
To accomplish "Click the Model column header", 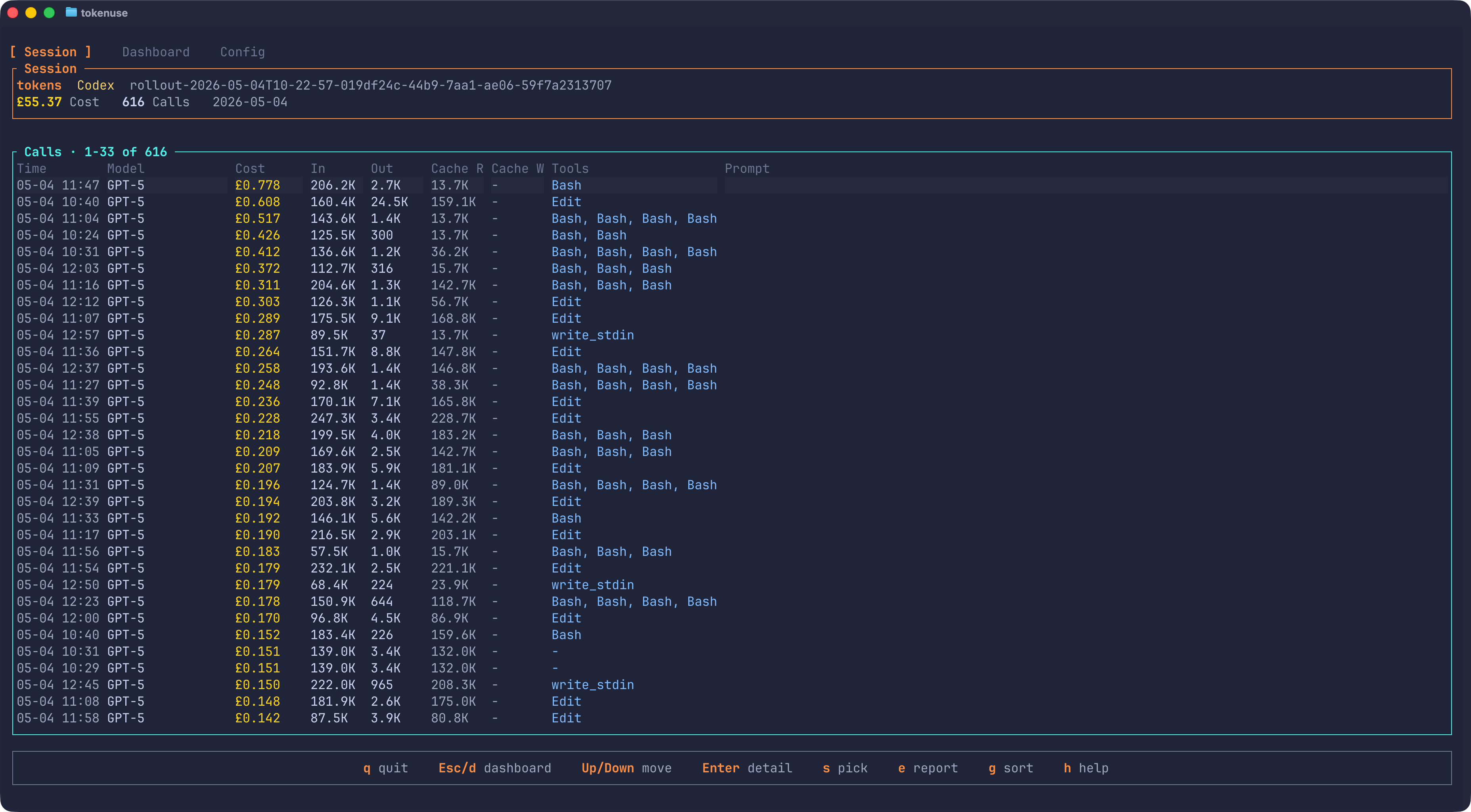I will click(x=126, y=169).
